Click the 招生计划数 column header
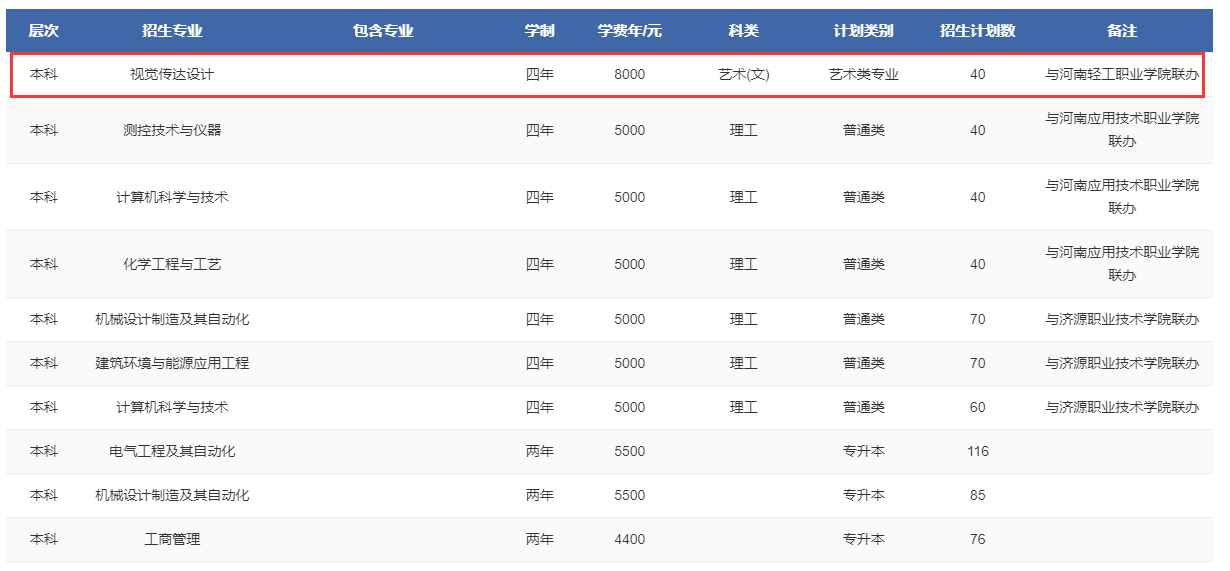This screenshot has height=571, width=1230. click(x=977, y=31)
